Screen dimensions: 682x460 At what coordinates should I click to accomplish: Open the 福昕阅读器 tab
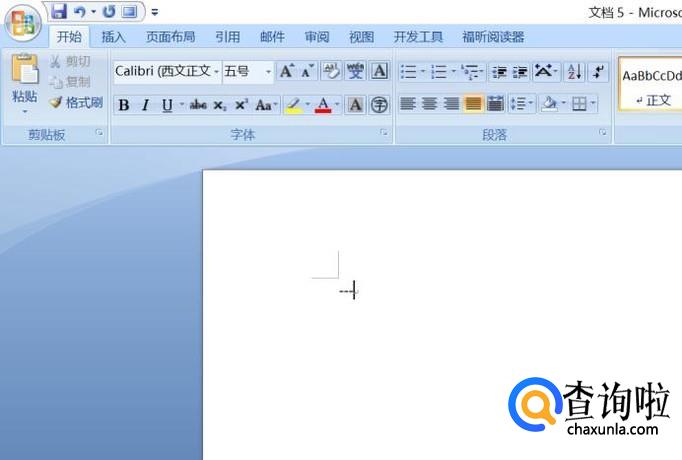click(x=493, y=37)
